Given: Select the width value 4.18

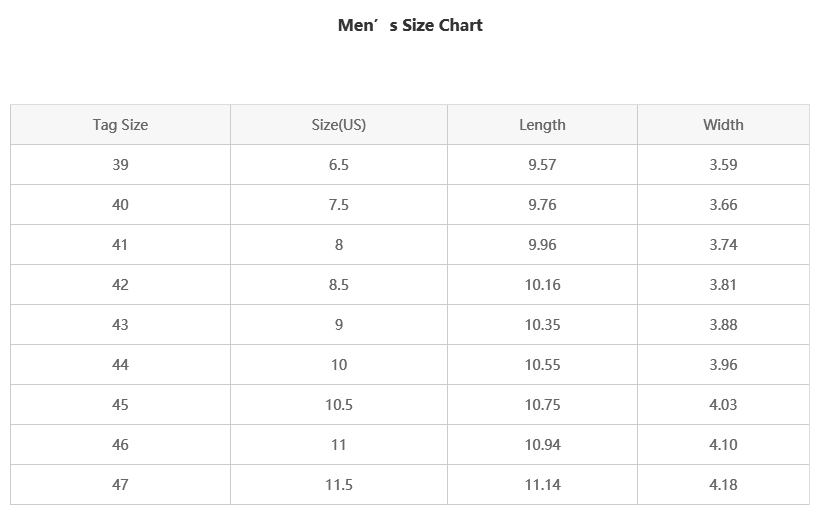Looking at the screenshot, I should (x=723, y=485).
